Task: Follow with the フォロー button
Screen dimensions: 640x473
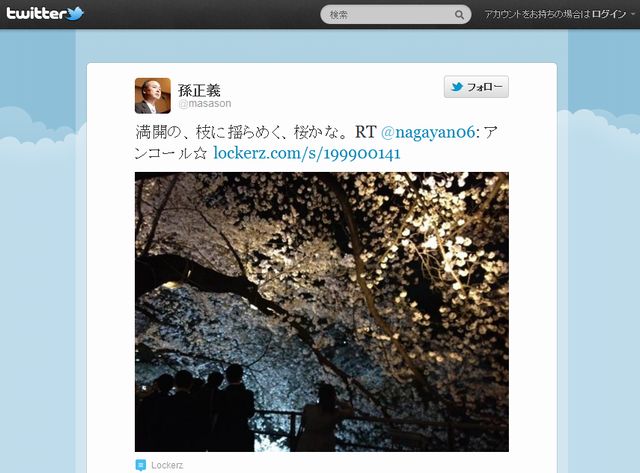Action: 476,87
